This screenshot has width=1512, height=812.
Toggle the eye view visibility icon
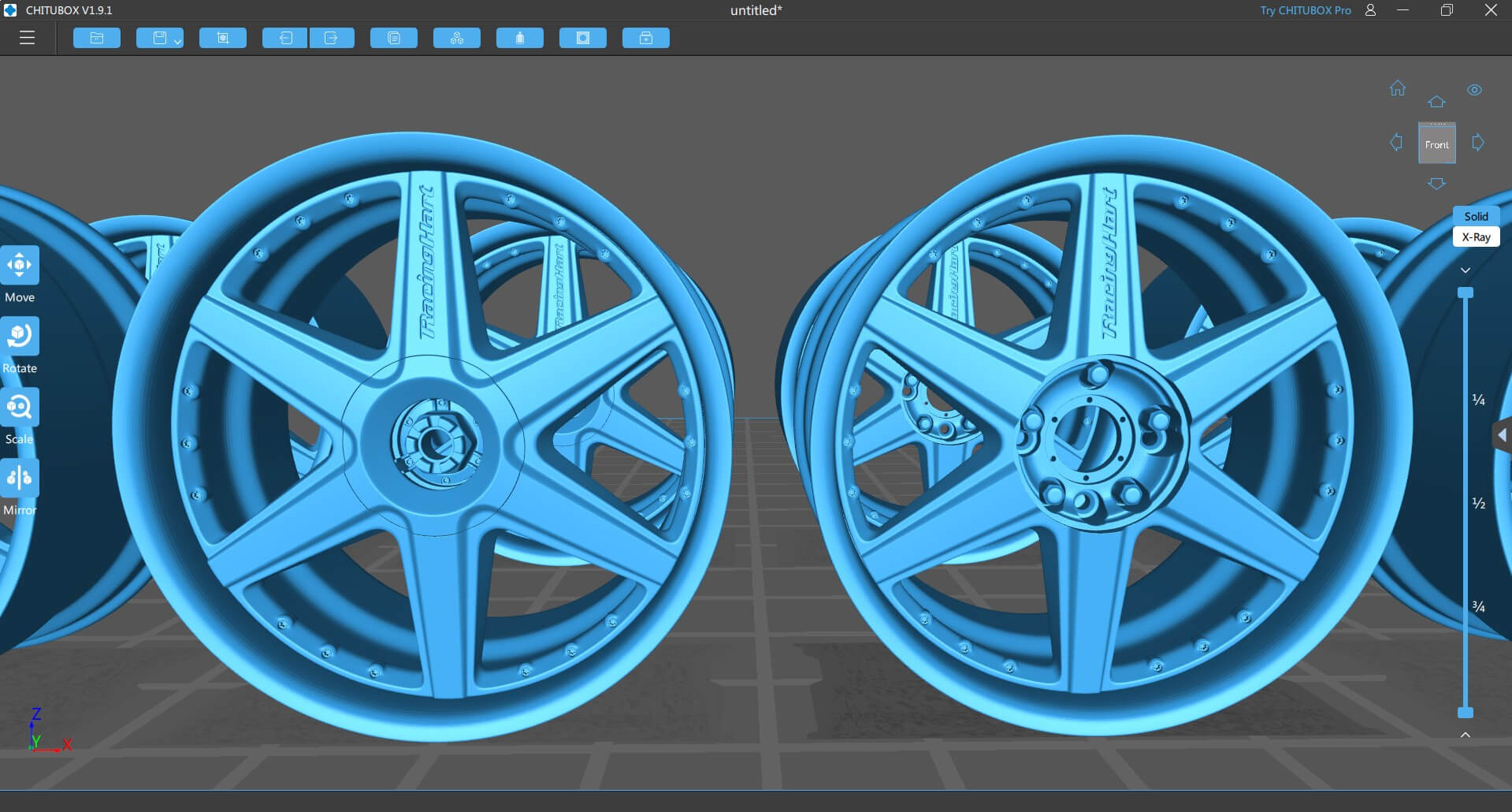click(x=1474, y=90)
